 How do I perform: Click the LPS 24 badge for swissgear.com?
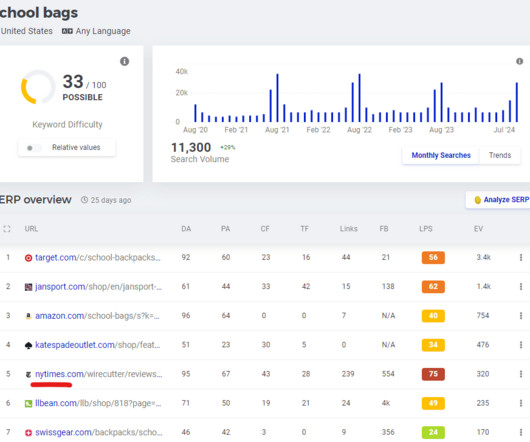pos(433,432)
